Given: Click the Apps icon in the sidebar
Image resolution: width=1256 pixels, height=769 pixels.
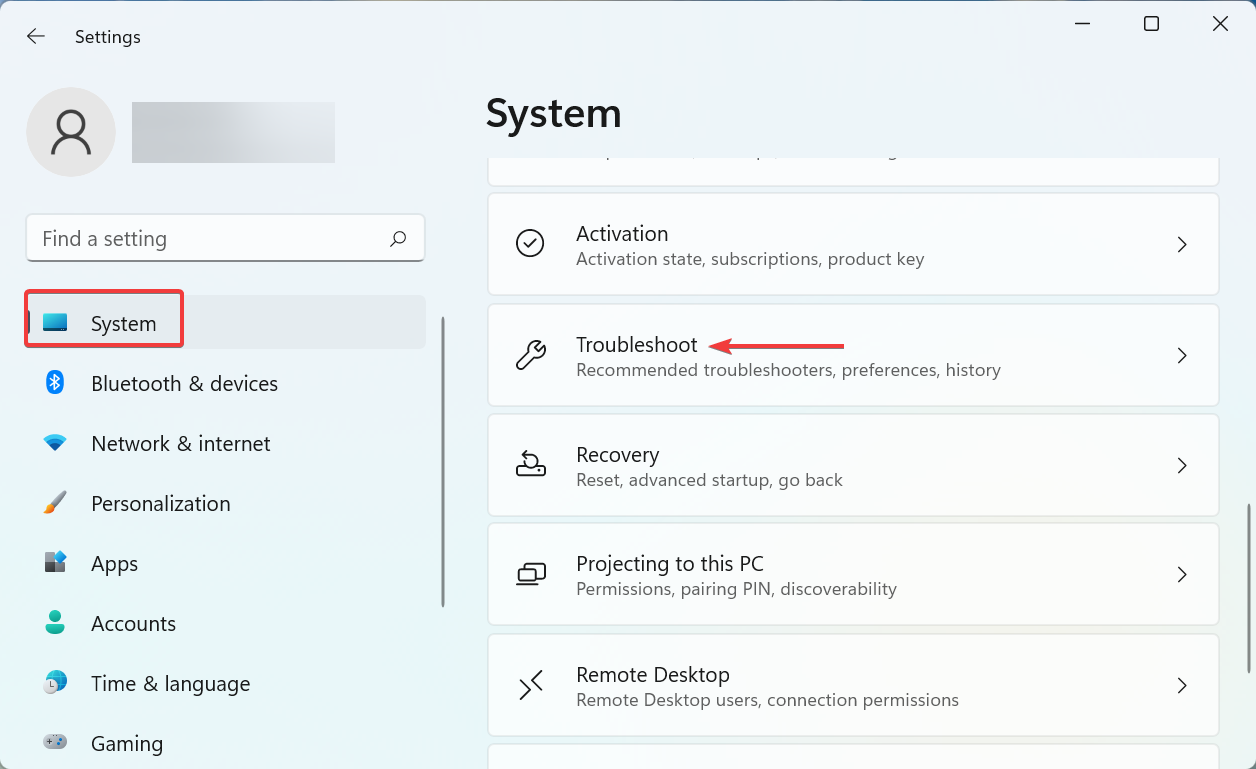Looking at the screenshot, I should [54, 563].
